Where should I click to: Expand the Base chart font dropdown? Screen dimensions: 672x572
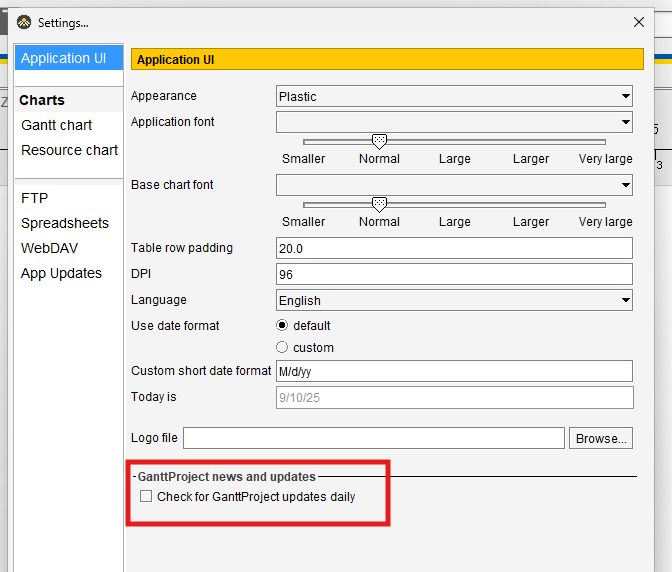[x=454, y=185]
